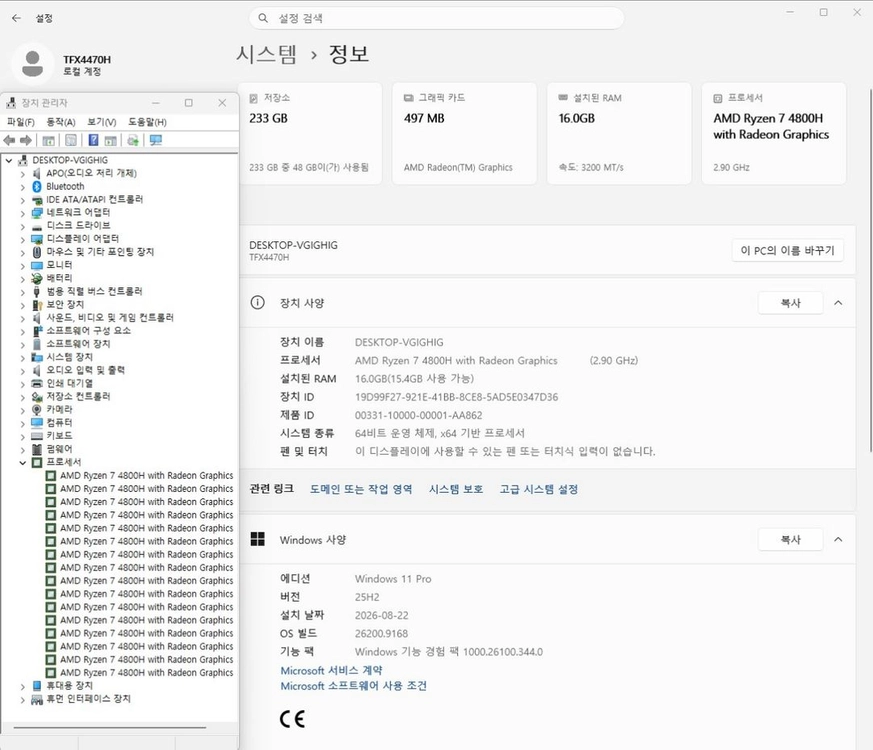The width and height of the screenshot is (873, 750).
Task: Select the 키보드 category icon
Action: click(x=37, y=435)
